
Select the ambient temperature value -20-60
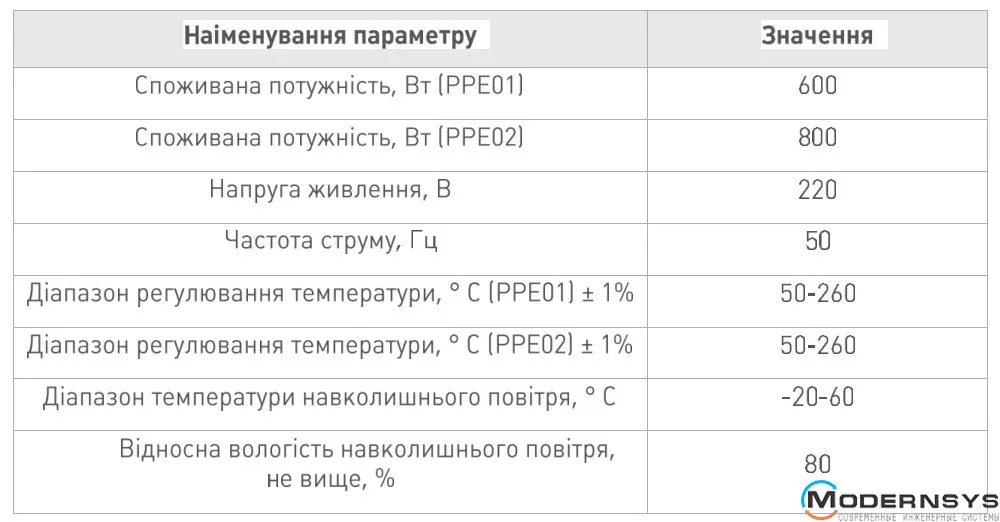(x=817, y=397)
